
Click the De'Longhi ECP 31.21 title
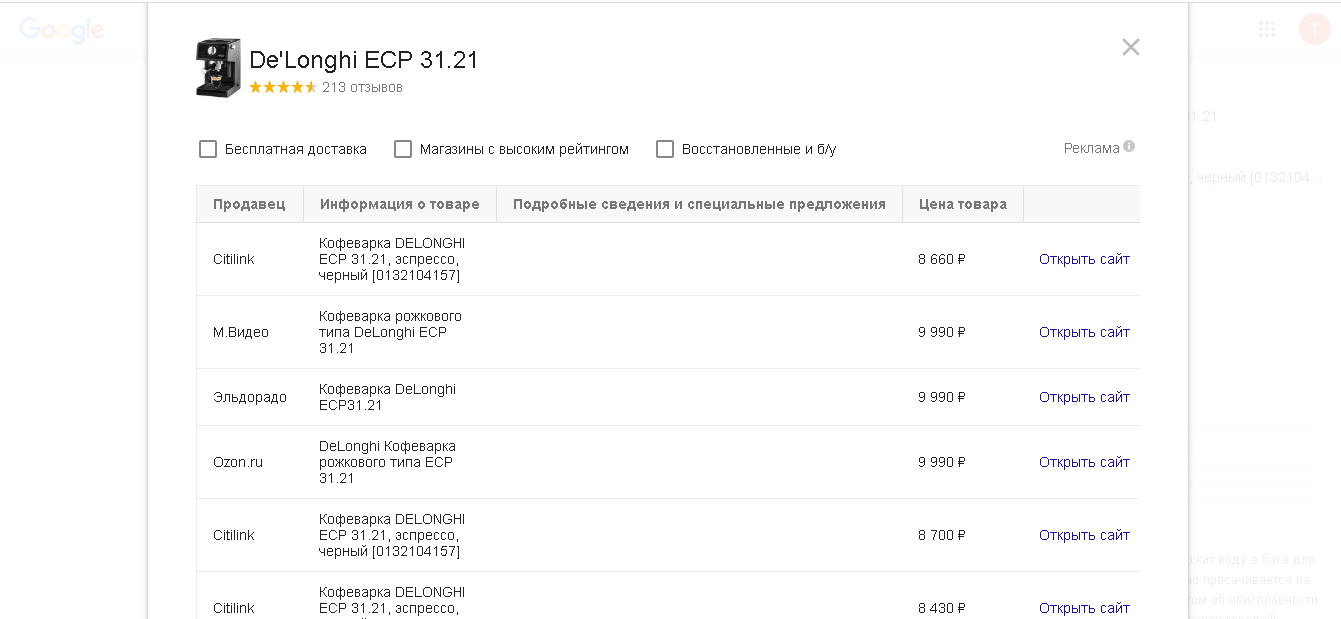364,60
